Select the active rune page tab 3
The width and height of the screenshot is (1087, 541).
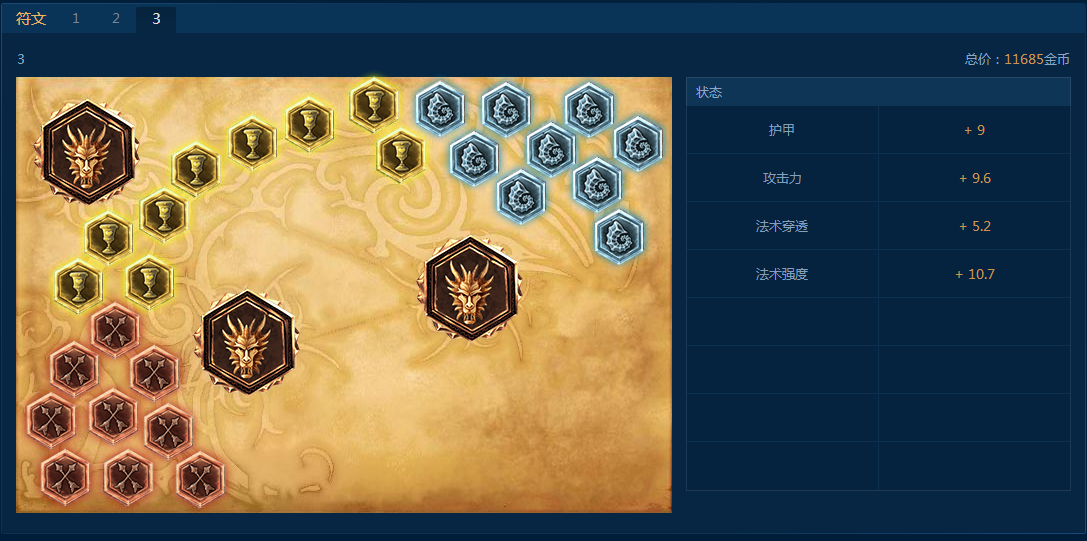(156, 19)
